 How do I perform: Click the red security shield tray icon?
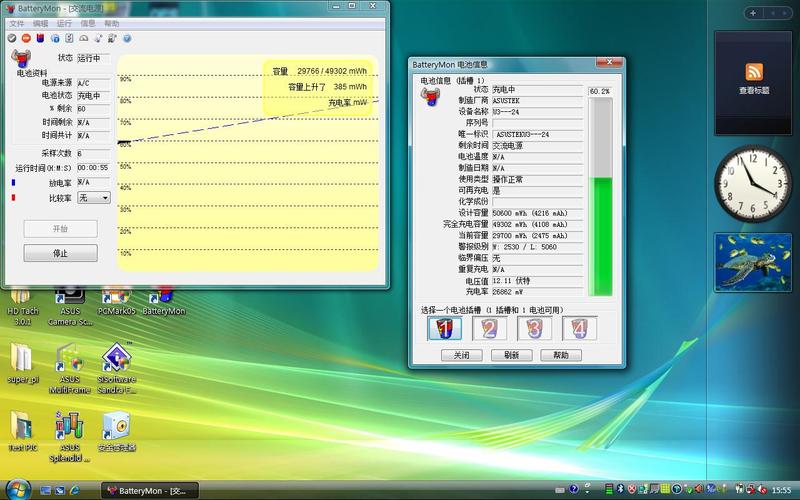coord(632,489)
